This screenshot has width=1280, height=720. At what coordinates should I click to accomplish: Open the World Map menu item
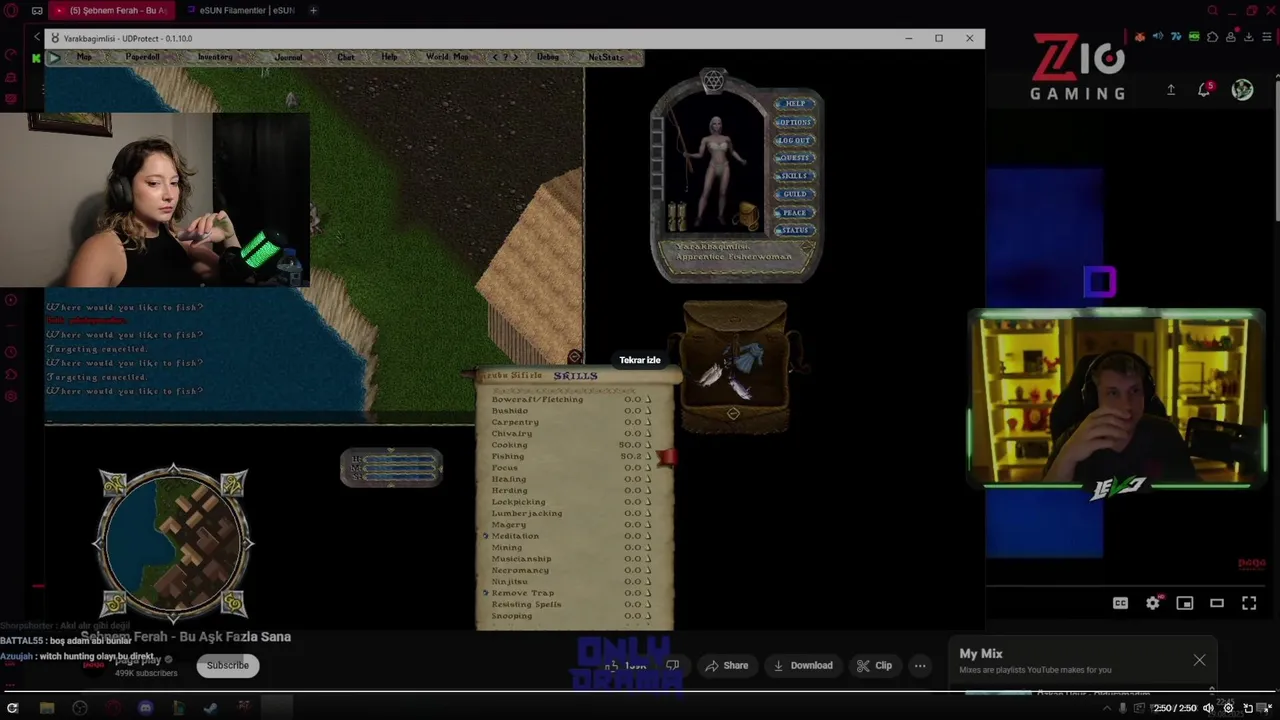pyautogui.click(x=446, y=57)
